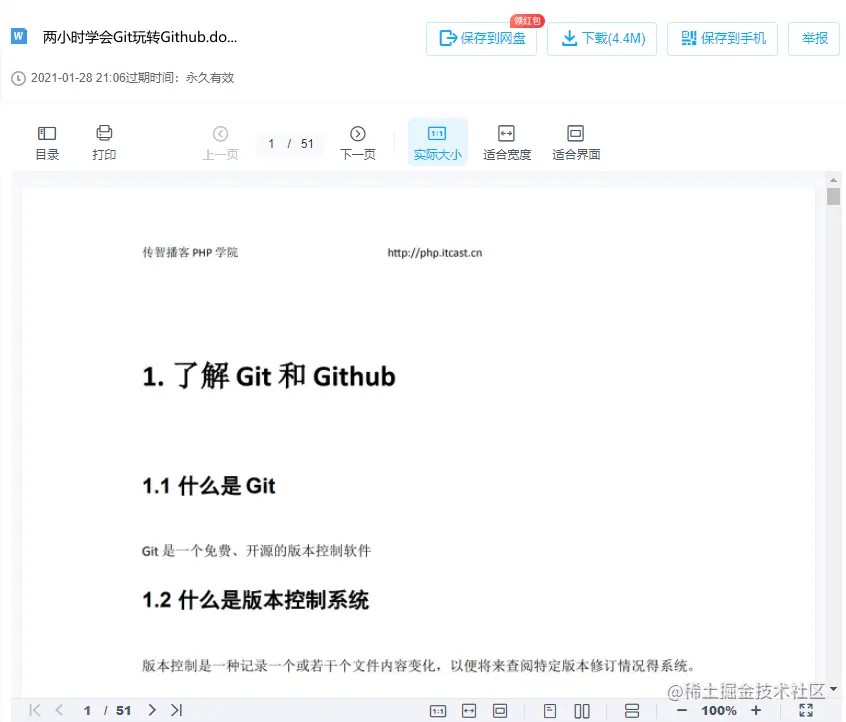Open the 目录 table of contents
This screenshot has height=722, width=846.
[x=47, y=143]
